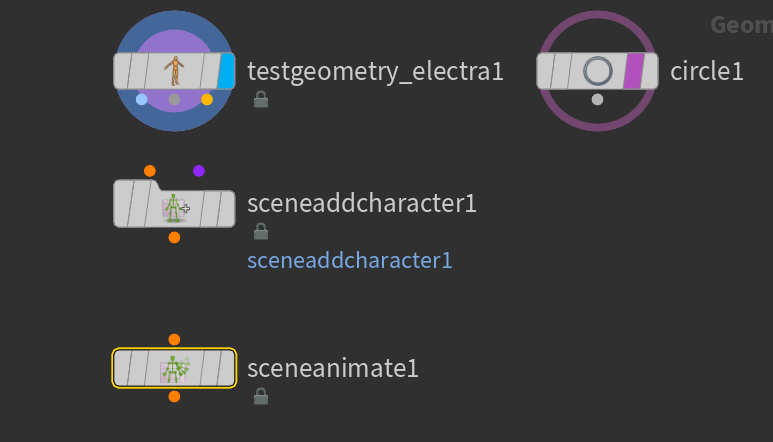Click the circle1 node name label
Screen dimensions: 773x442
706,71
